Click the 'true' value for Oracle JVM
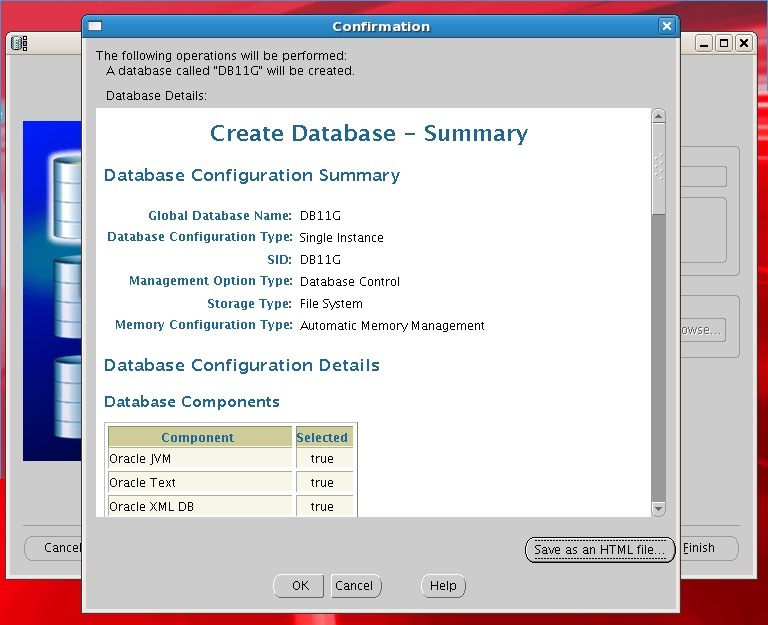 coord(324,458)
